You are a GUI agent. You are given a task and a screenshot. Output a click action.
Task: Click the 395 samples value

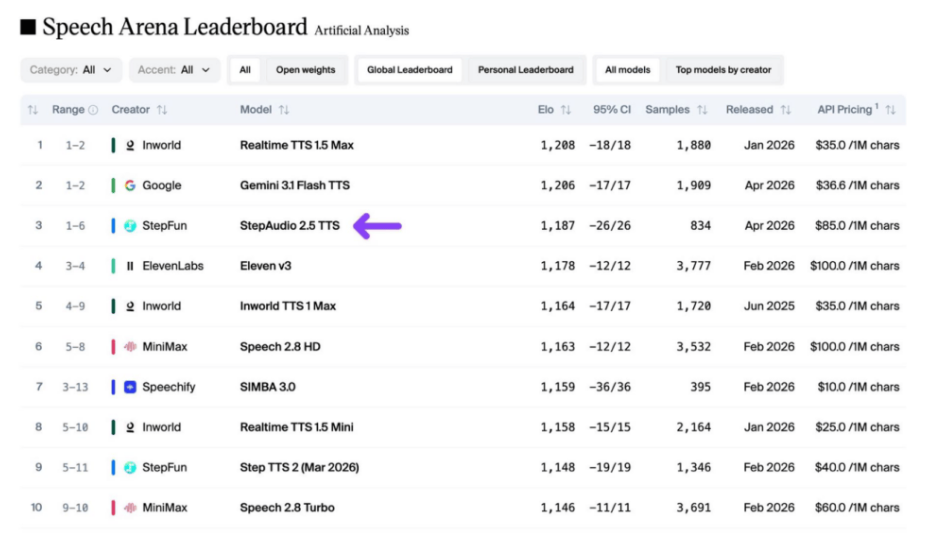click(700, 387)
